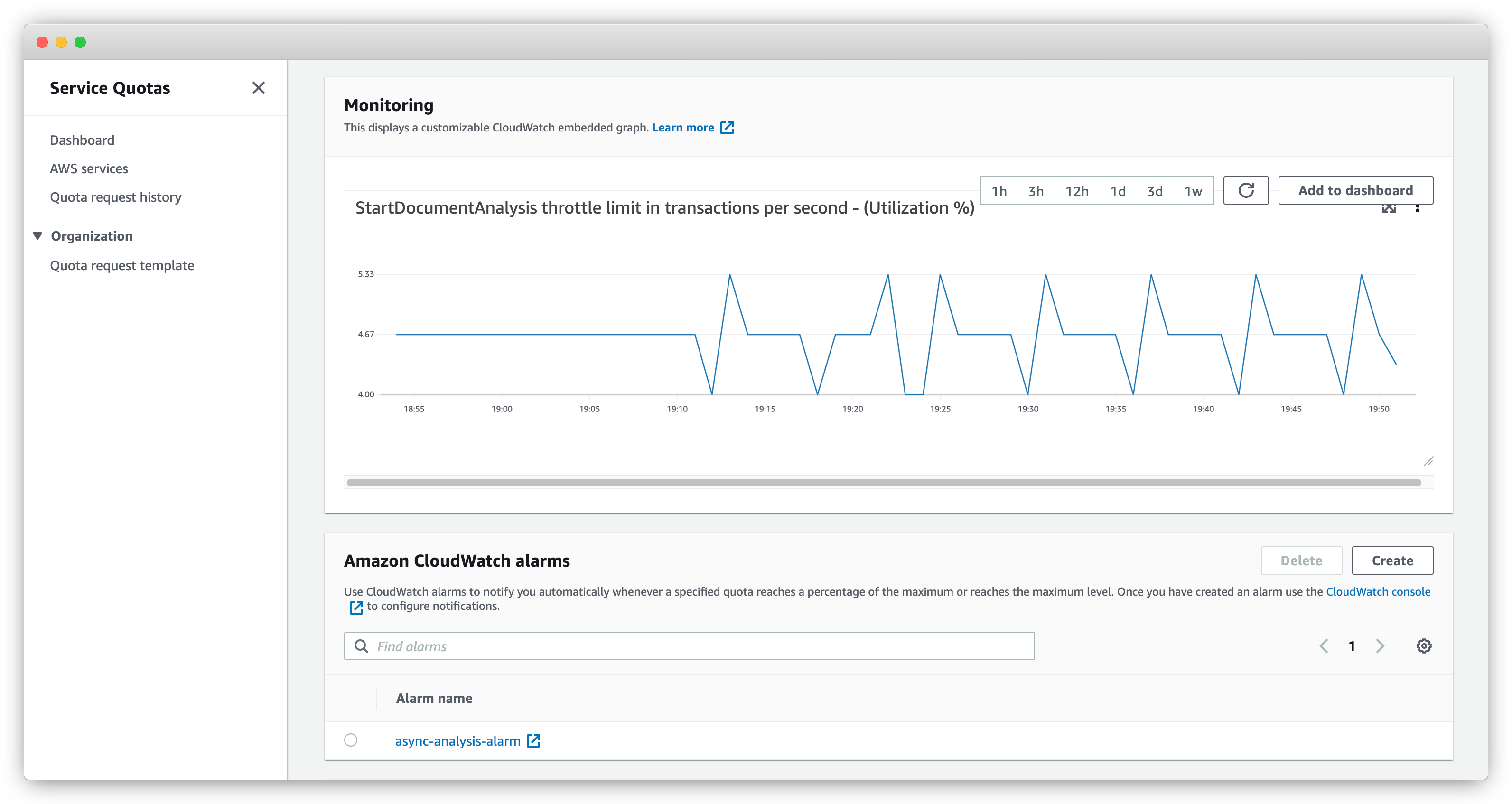This screenshot has height=804, width=1512.
Task: Open graph options three-dot menu
Action: pos(1418,208)
